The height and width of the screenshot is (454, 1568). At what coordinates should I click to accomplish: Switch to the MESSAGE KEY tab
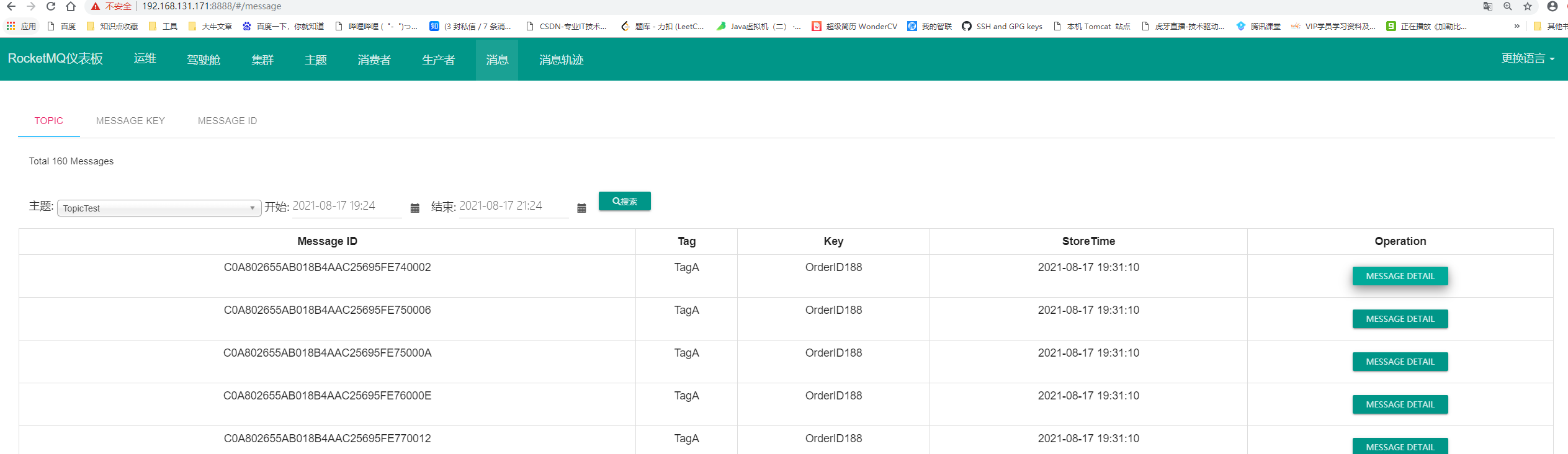coord(130,120)
